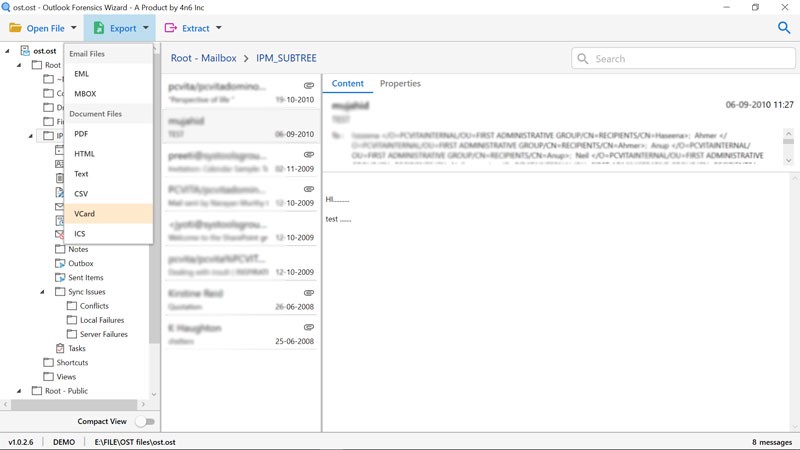Click the Conflicts folder icon
The width and height of the screenshot is (800, 450).
[x=71, y=306]
